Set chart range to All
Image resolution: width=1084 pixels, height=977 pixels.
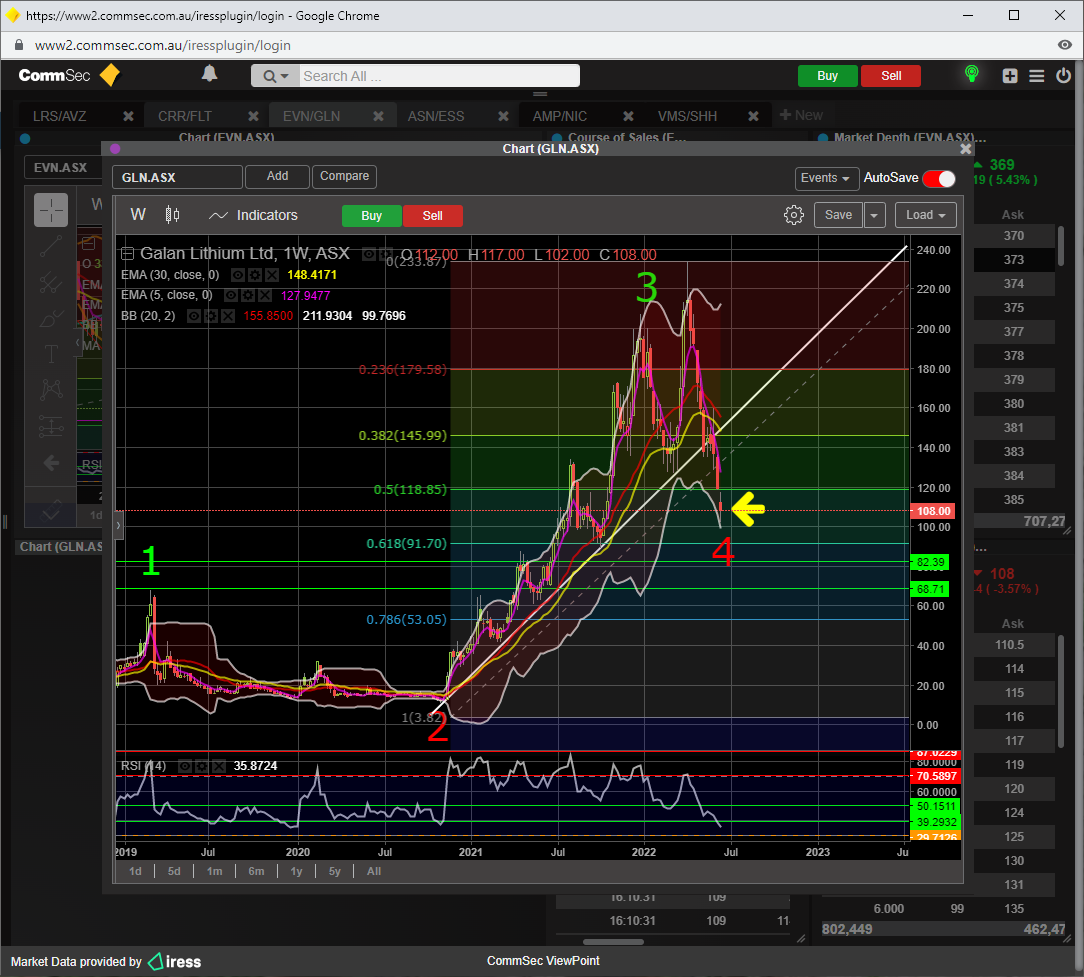tap(373, 871)
